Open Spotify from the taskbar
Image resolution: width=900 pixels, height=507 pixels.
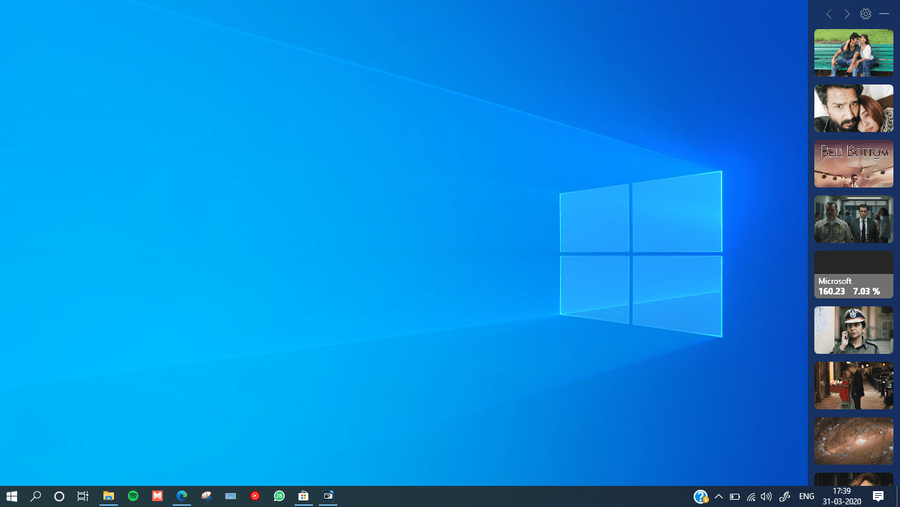(133, 496)
